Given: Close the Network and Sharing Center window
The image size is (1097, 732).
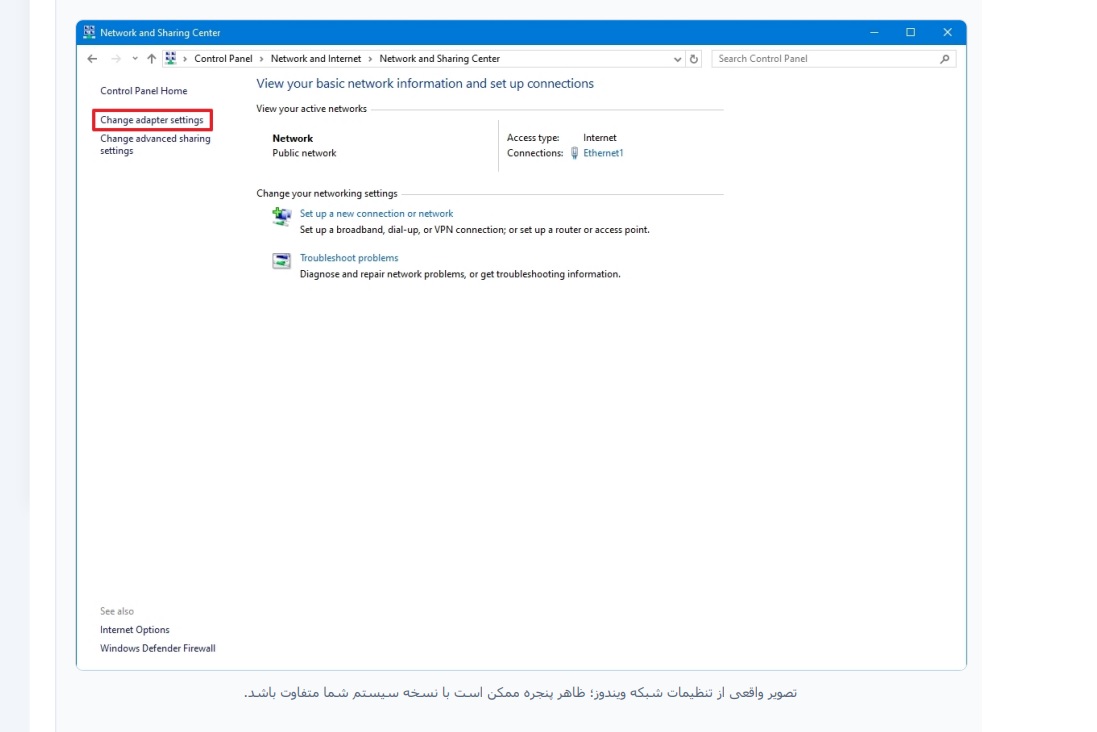Looking at the screenshot, I should pyautogui.click(x=947, y=32).
